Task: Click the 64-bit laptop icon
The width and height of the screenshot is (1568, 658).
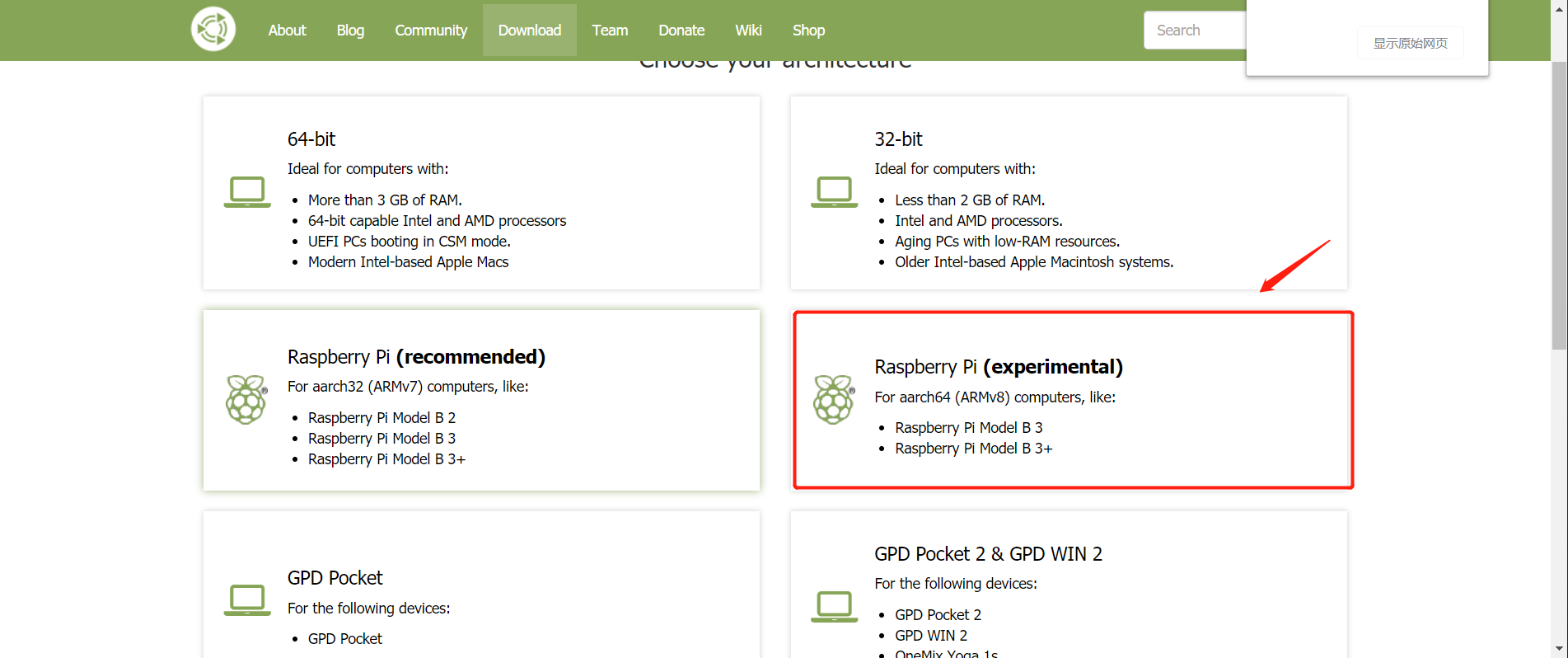Action: tap(247, 192)
